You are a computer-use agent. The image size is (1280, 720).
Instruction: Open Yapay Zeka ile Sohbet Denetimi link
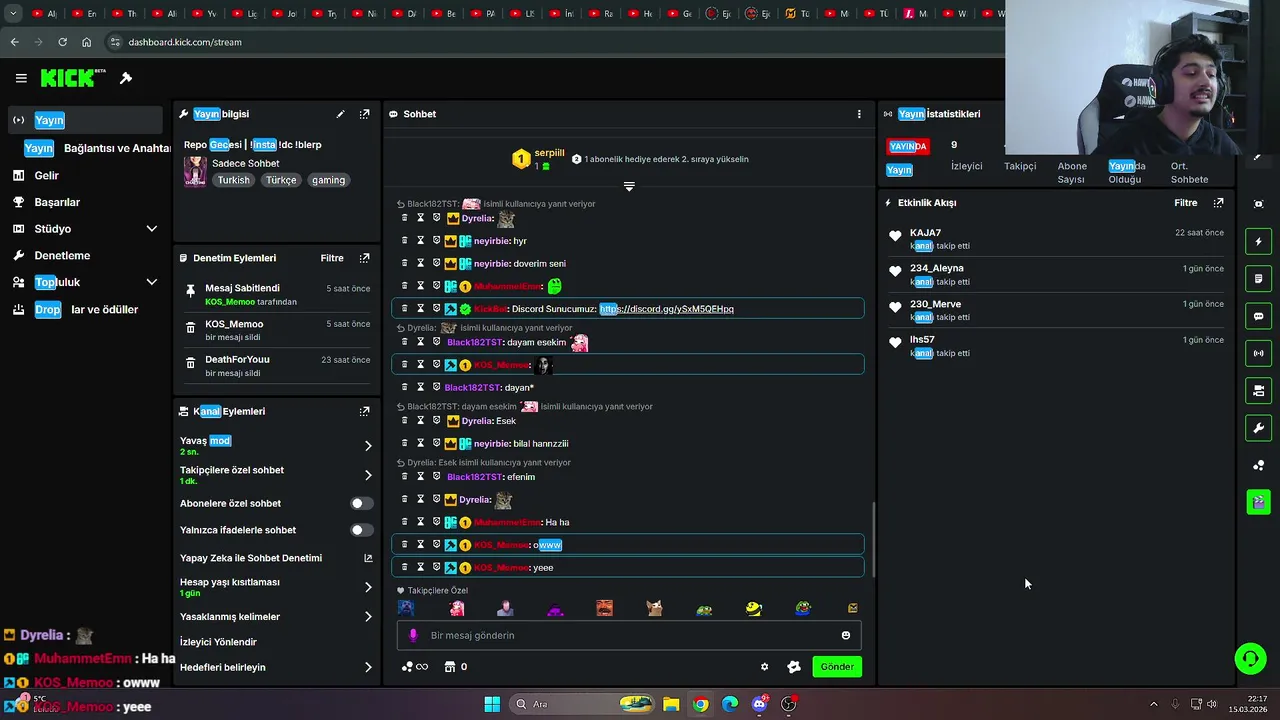click(275, 558)
